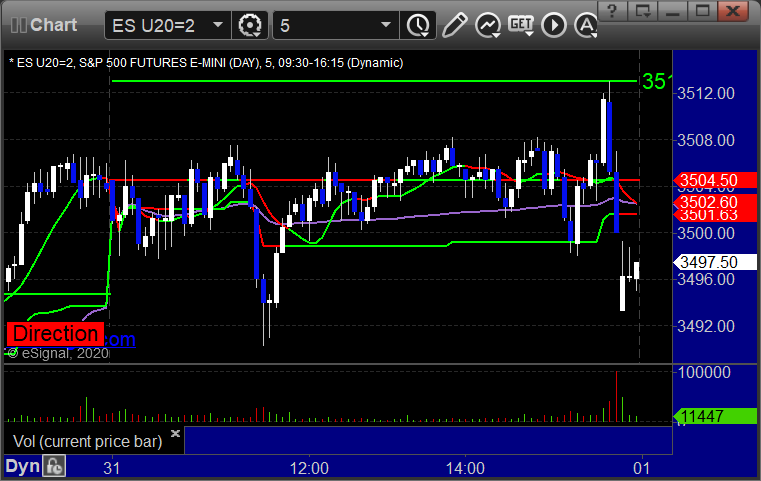Screen dimensions: 761x481
Task: Click the green 11447 volume marker
Action: tap(715, 416)
